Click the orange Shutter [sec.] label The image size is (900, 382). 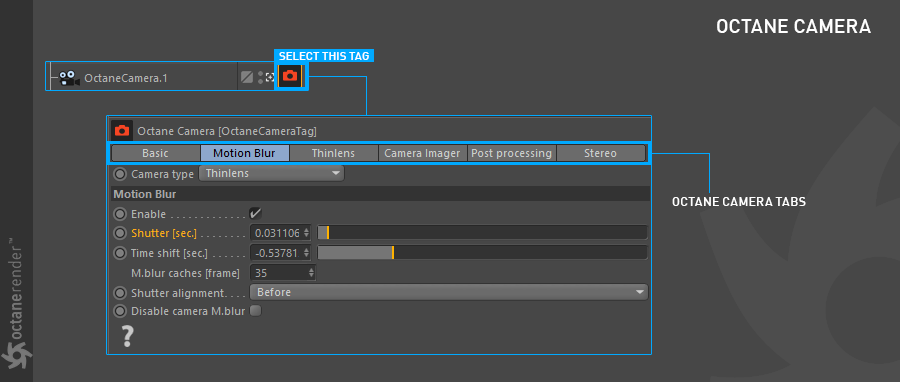click(164, 233)
